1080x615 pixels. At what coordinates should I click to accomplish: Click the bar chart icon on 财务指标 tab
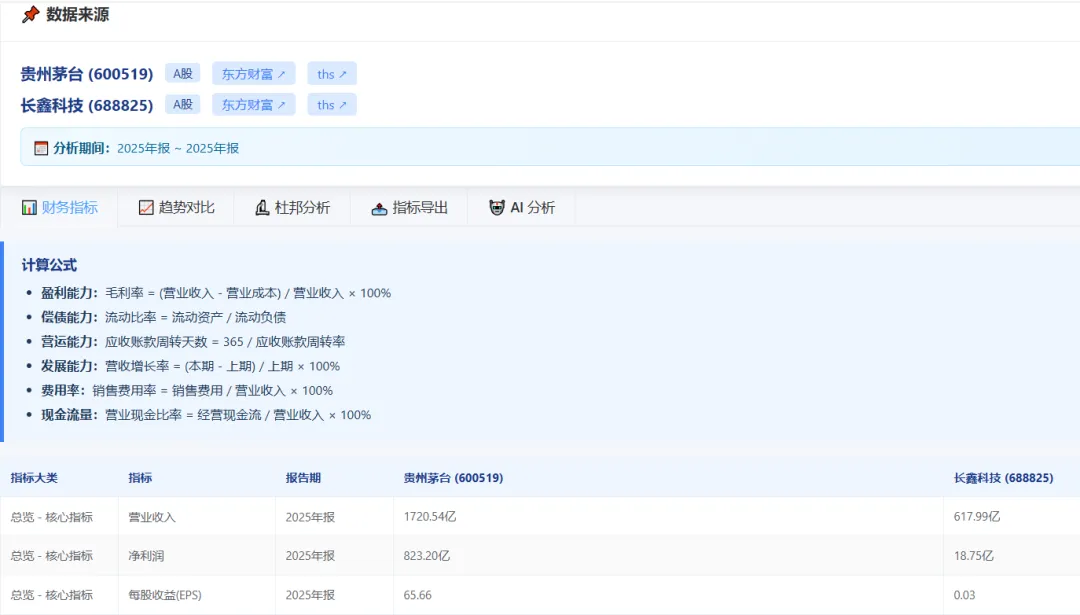29,207
